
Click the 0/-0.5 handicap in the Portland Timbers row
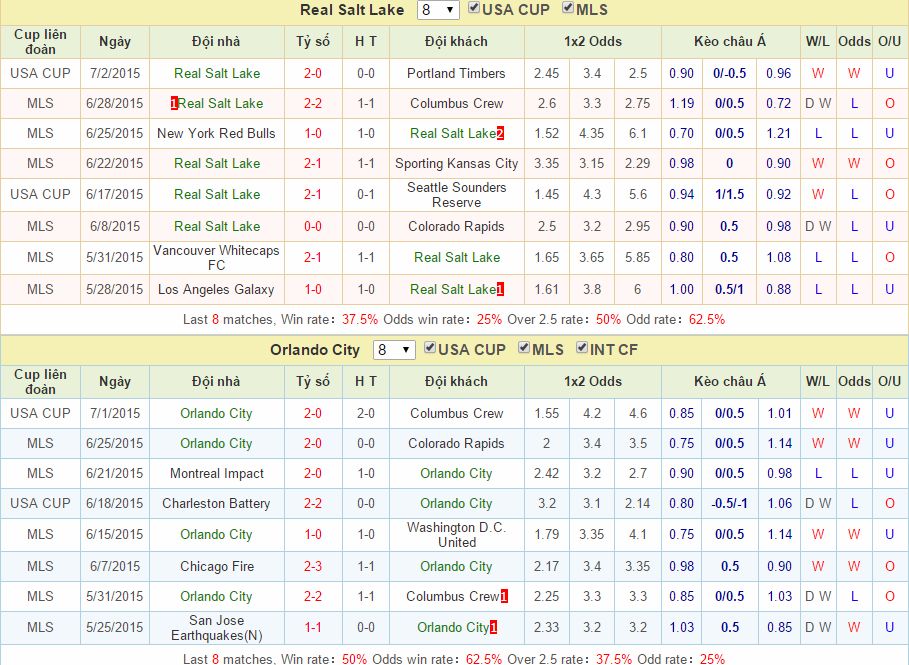729,74
